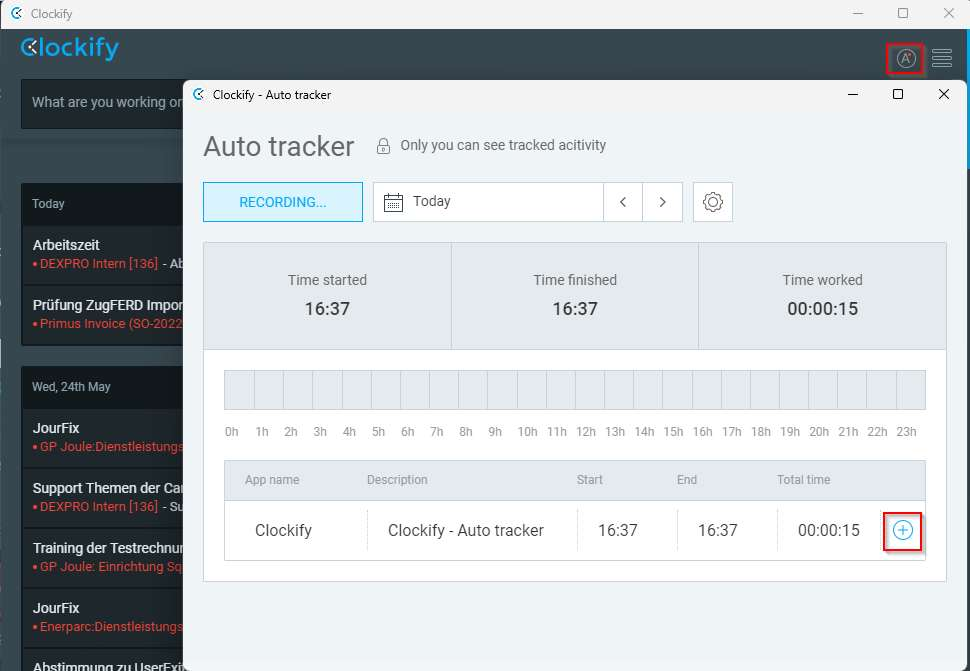
Task: Maximize the Auto tracker window
Action: [x=897, y=94]
